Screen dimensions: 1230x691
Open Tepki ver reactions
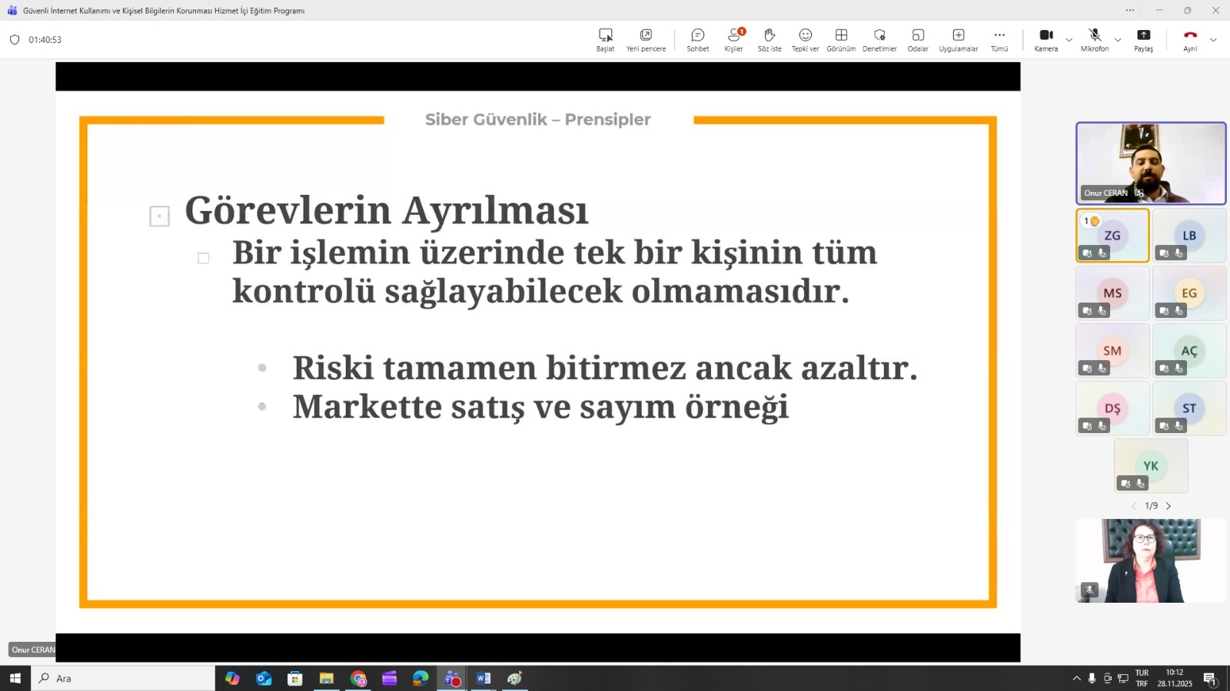[x=805, y=39]
